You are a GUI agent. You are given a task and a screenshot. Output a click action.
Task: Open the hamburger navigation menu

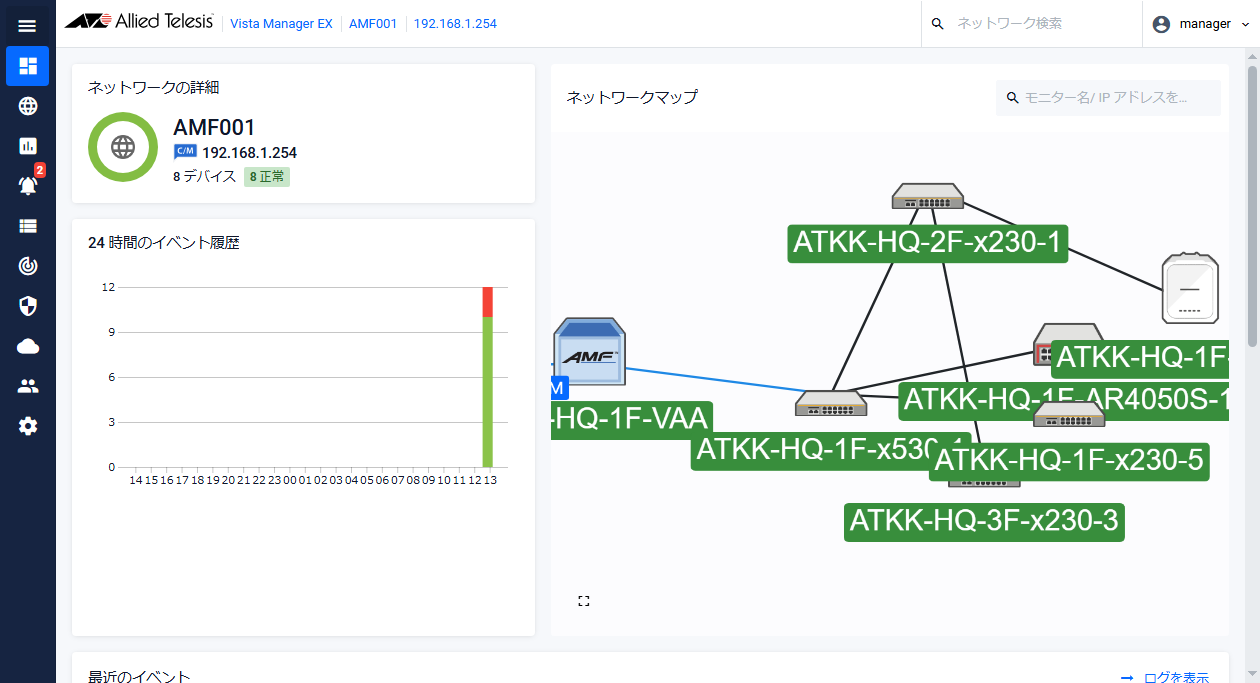(x=27, y=25)
